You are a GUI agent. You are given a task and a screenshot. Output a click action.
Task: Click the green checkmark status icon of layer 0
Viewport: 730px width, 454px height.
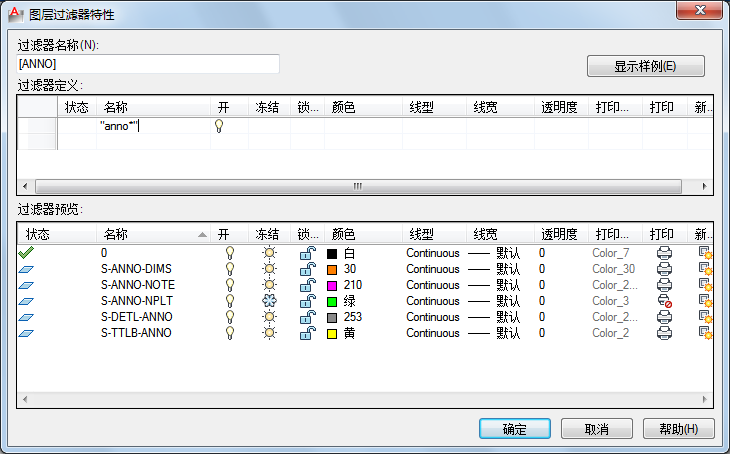coord(26,253)
